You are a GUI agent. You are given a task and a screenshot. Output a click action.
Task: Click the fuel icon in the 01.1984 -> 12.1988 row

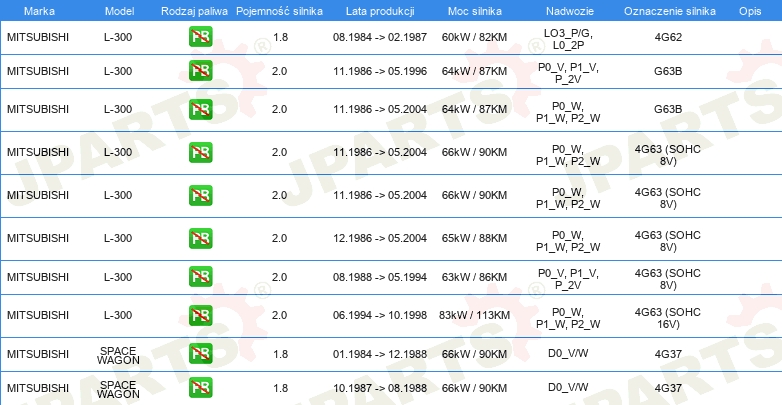point(200,354)
